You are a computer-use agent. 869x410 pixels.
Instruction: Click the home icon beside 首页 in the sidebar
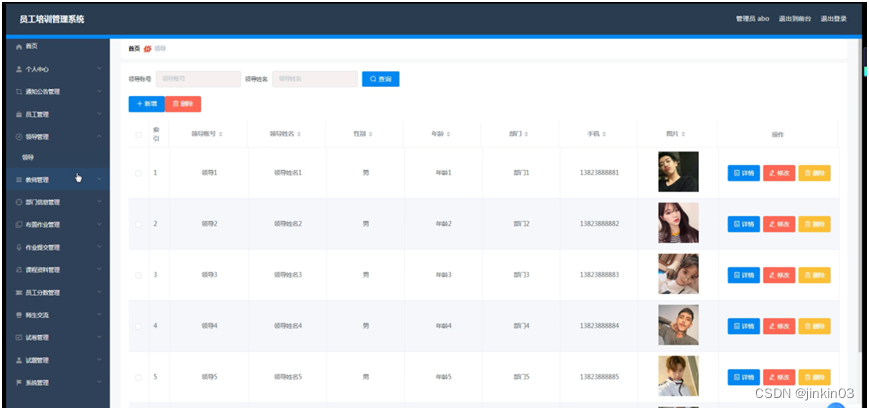19,47
